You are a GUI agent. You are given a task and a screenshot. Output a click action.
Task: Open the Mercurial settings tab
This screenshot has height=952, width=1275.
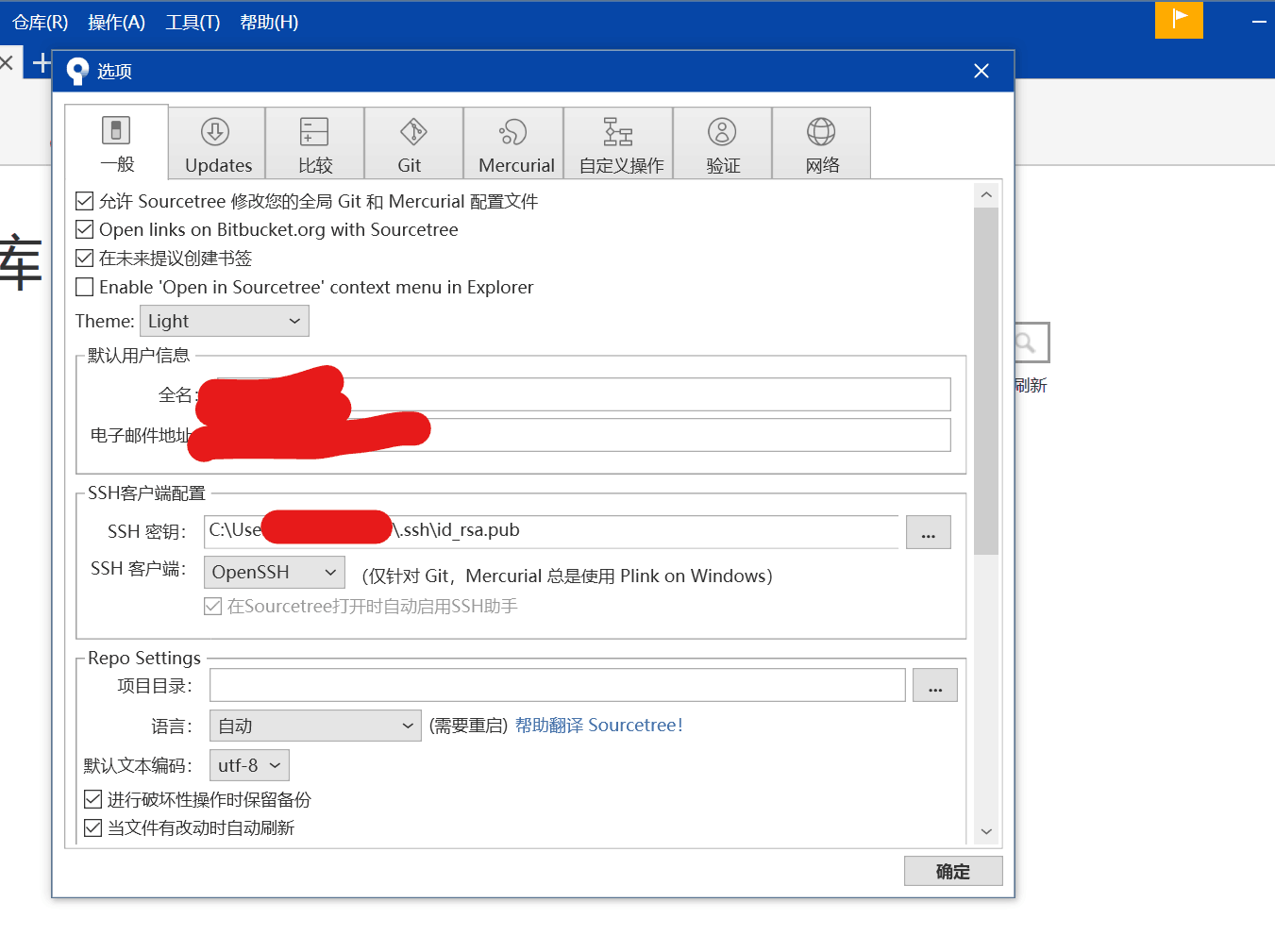pyautogui.click(x=512, y=142)
